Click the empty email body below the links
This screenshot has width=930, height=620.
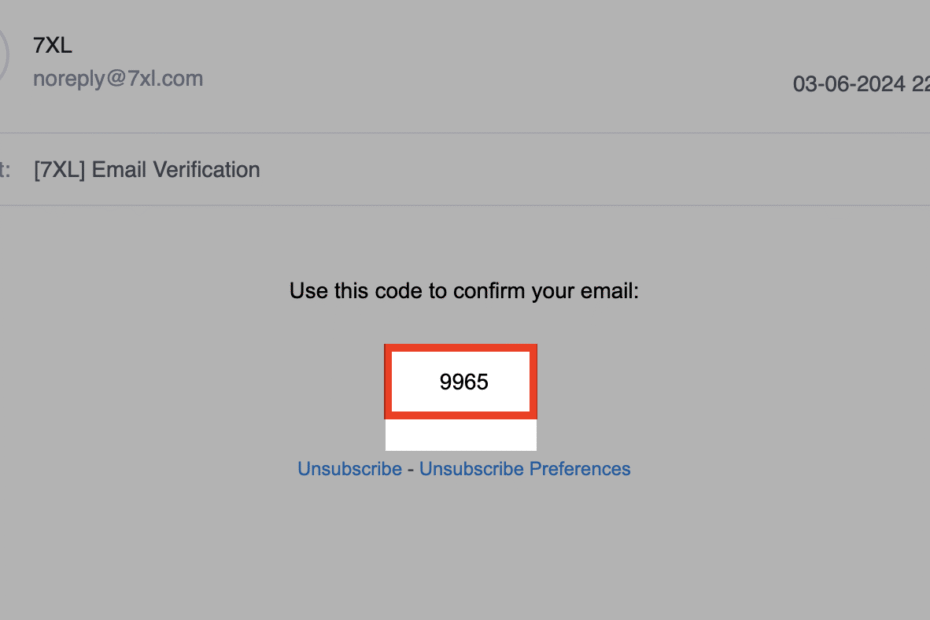pyautogui.click(x=465, y=550)
